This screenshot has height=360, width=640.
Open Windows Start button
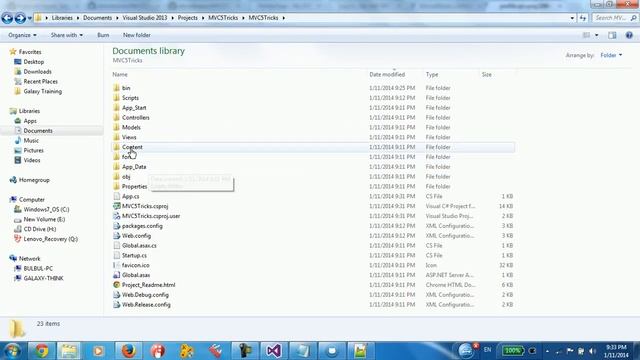click(12, 351)
